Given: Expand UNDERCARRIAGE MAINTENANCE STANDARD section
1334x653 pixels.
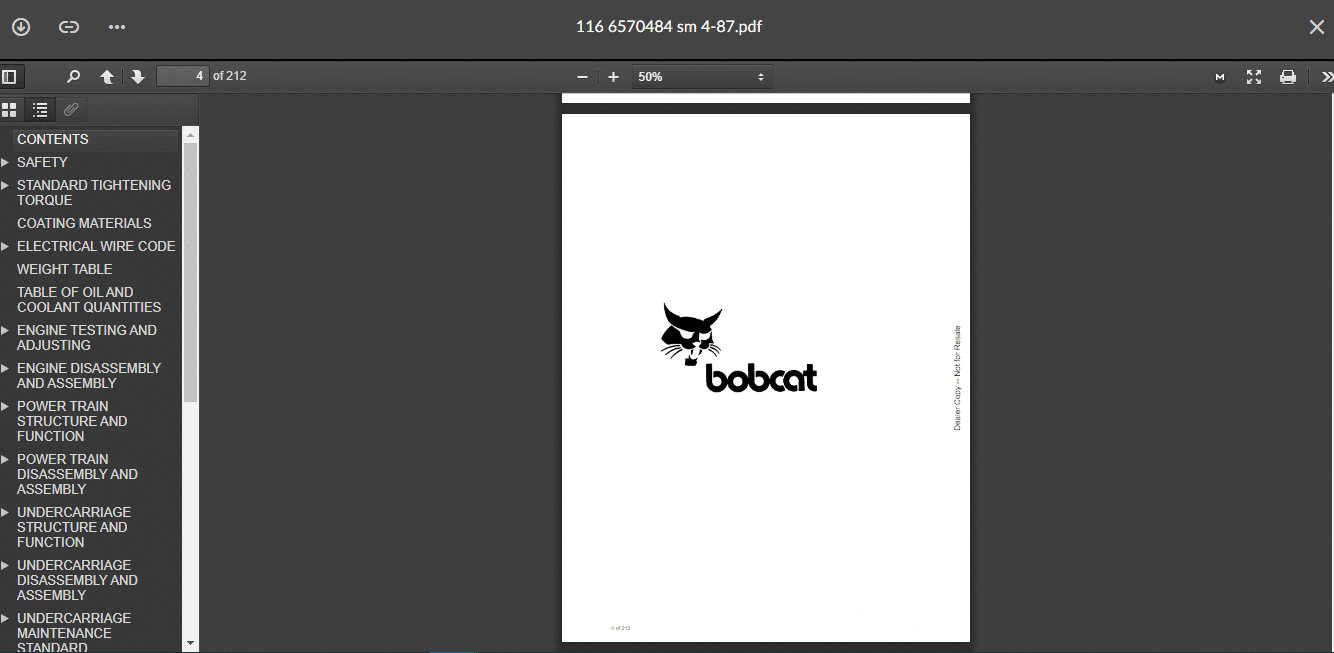Looking at the screenshot, I should tap(5, 618).
